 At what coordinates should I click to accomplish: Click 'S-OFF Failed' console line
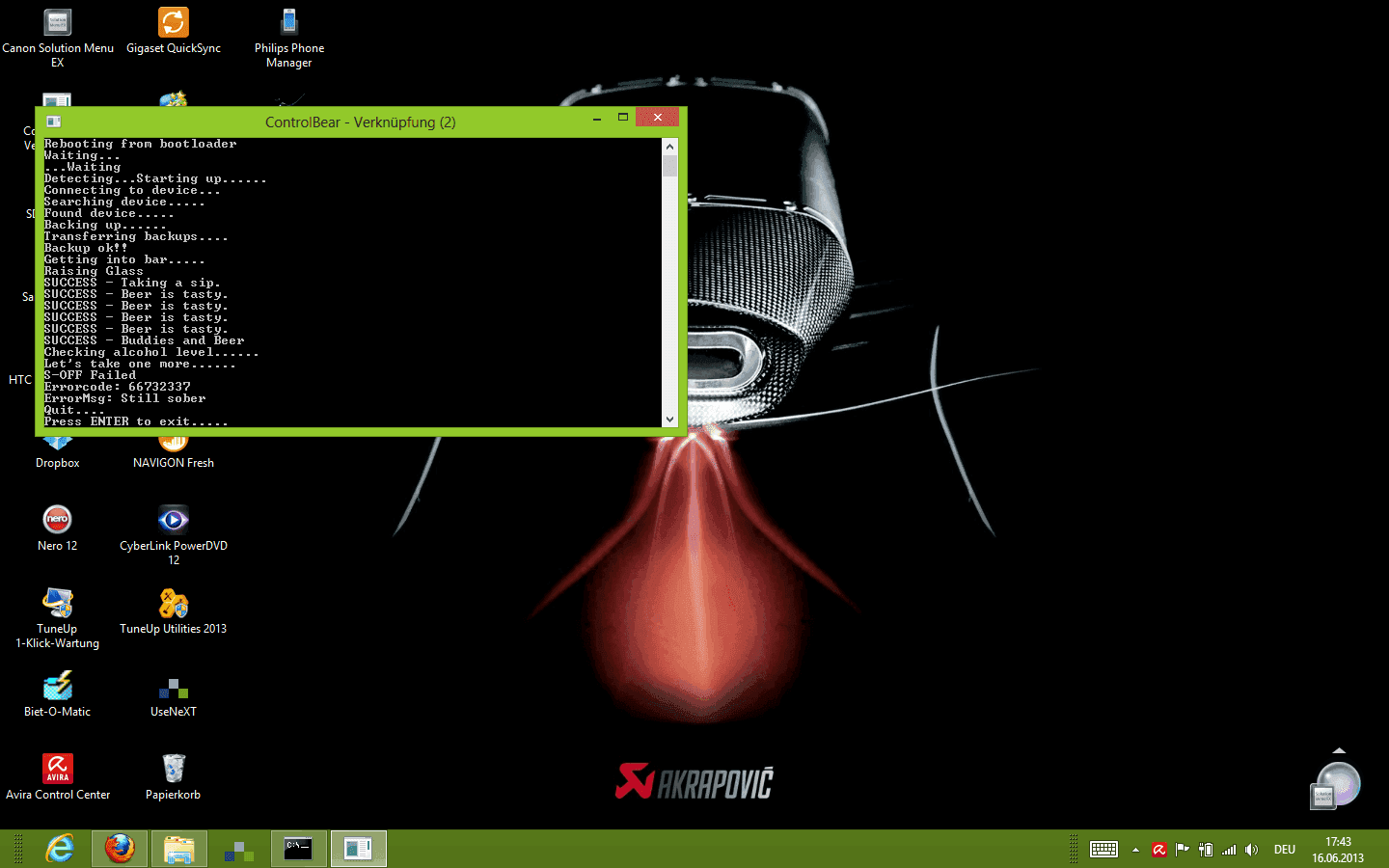click(90, 375)
